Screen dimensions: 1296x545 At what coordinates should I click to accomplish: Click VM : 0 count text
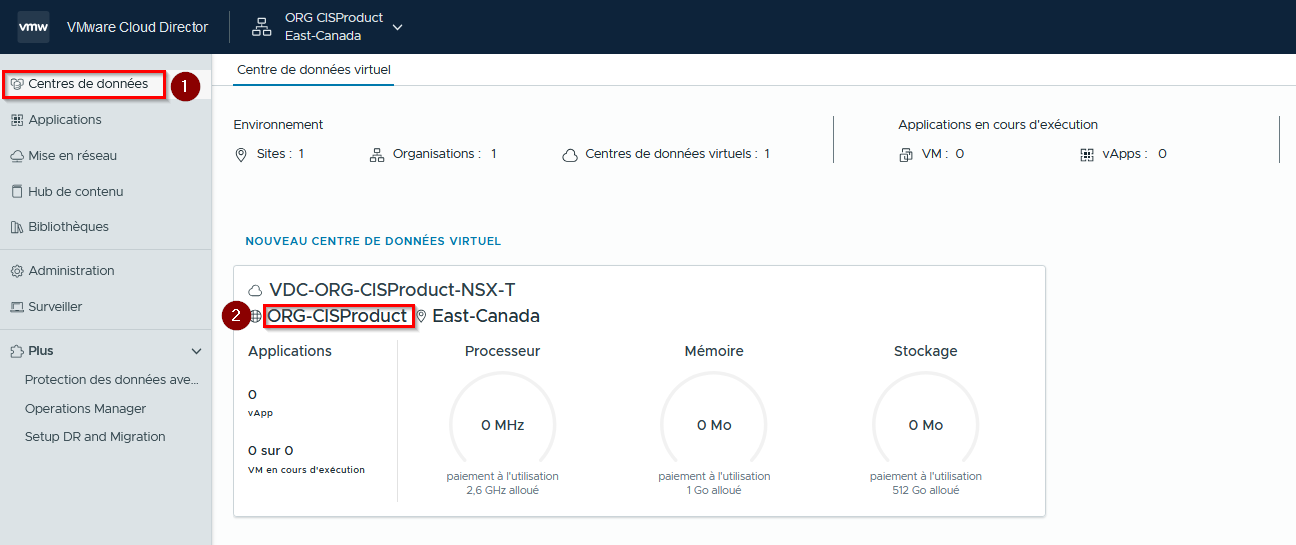coord(943,154)
